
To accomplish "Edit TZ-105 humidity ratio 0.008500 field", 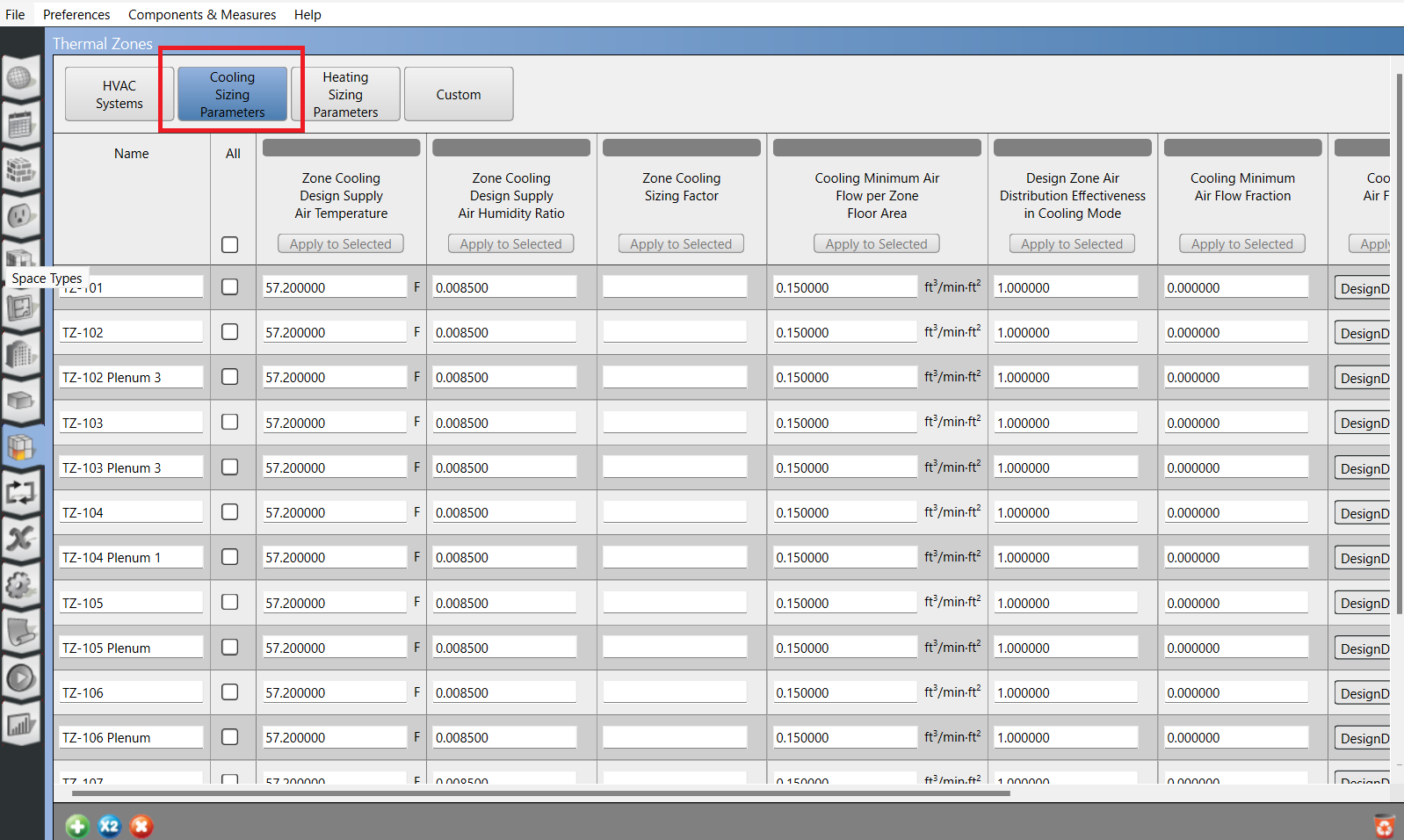I will point(504,603).
